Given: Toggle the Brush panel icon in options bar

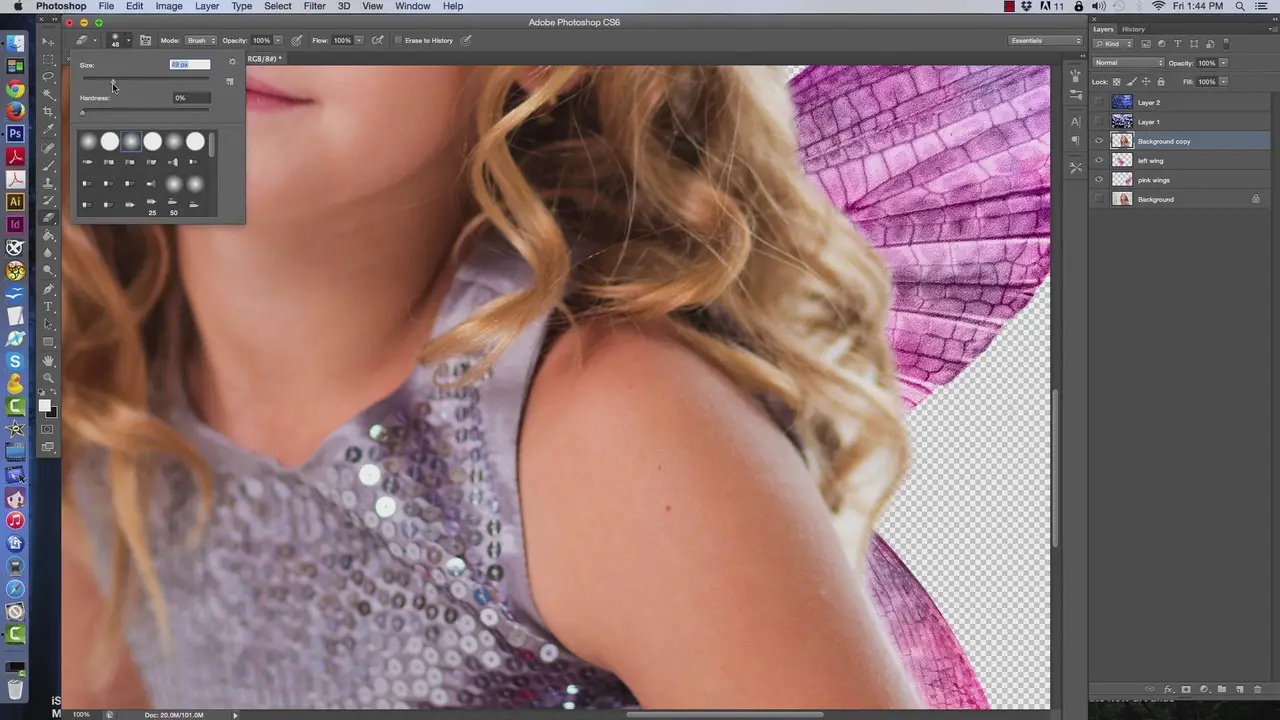Looking at the screenshot, I should (145, 41).
